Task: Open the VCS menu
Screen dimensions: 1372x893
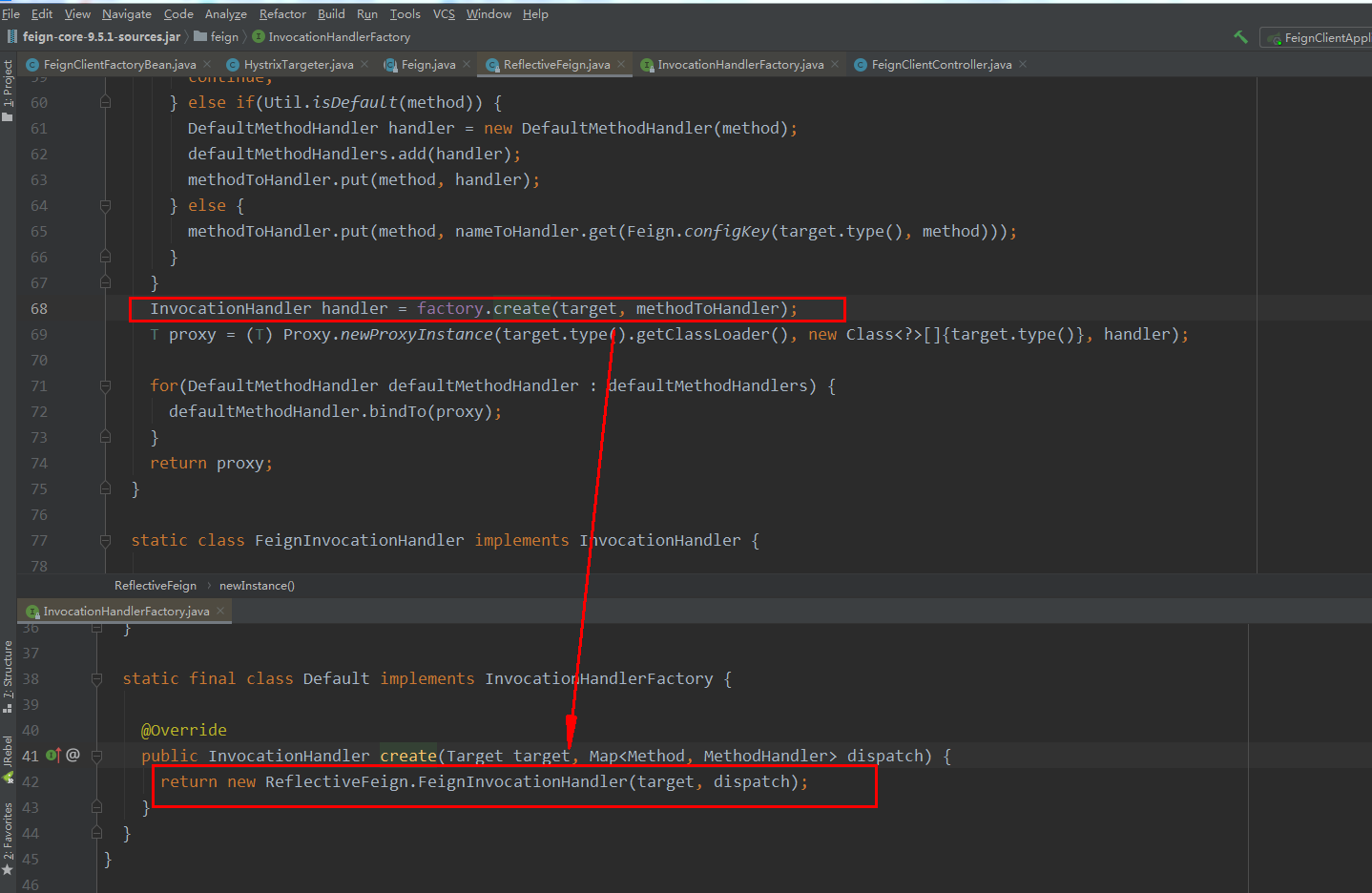Action: click(444, 14)
